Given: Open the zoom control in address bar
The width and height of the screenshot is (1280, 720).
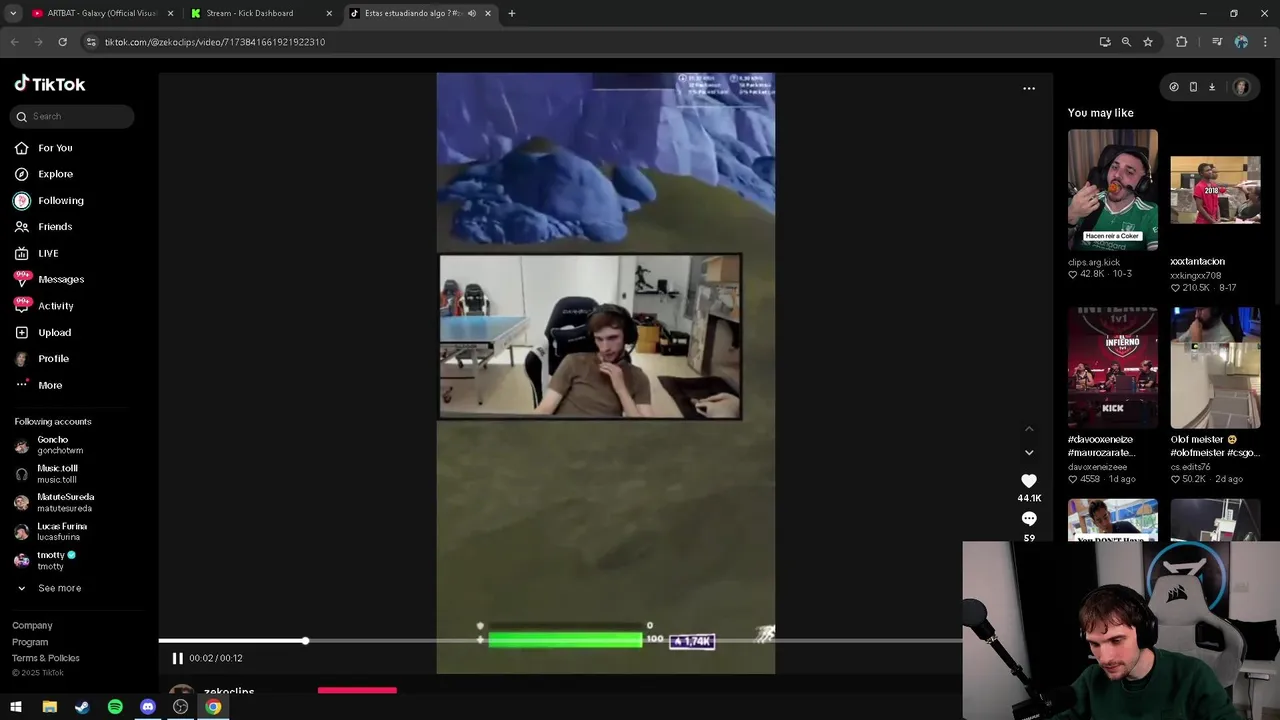Looking at the screenshot, I should [x=1126, y=42].
